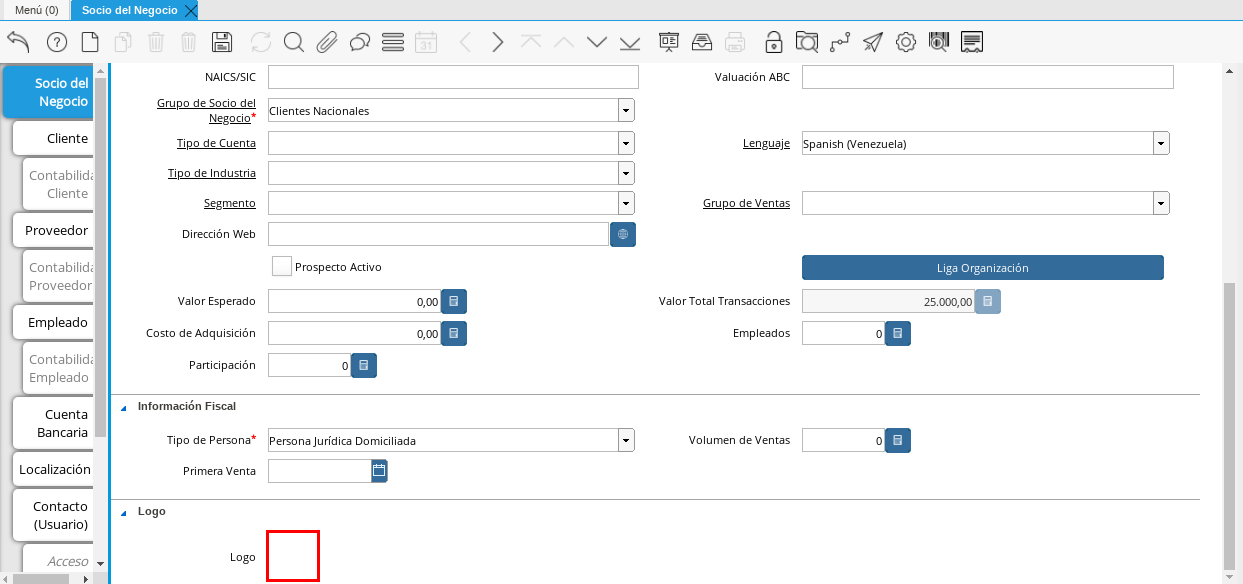Open calculator for Valor Esperado
This screenshot has width=1243, height=584.
pos(454,302)
